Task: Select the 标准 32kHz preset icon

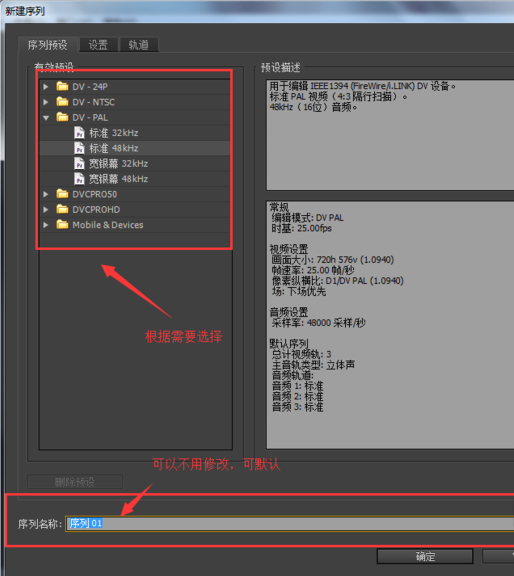Action: [79, 133]
